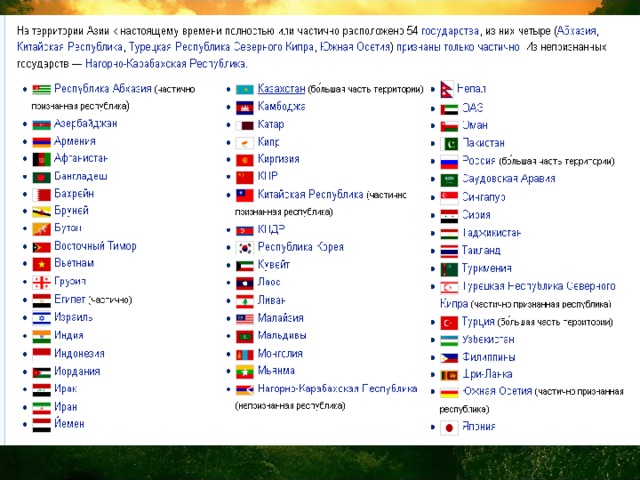Click the Pakistan flag icon

[449, 144]
